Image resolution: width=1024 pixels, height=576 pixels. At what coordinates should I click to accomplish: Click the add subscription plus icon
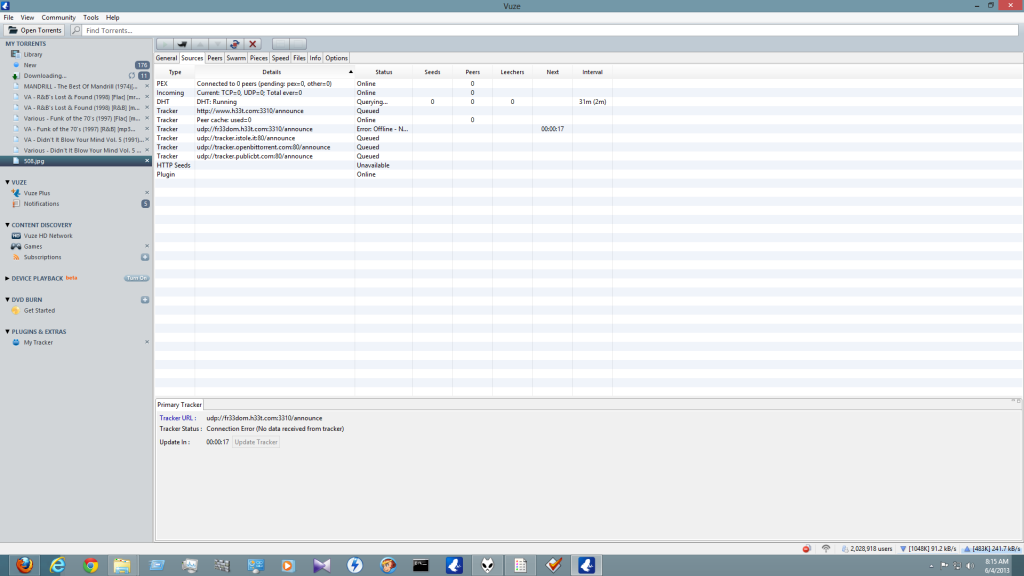click(x=145, y=257)
